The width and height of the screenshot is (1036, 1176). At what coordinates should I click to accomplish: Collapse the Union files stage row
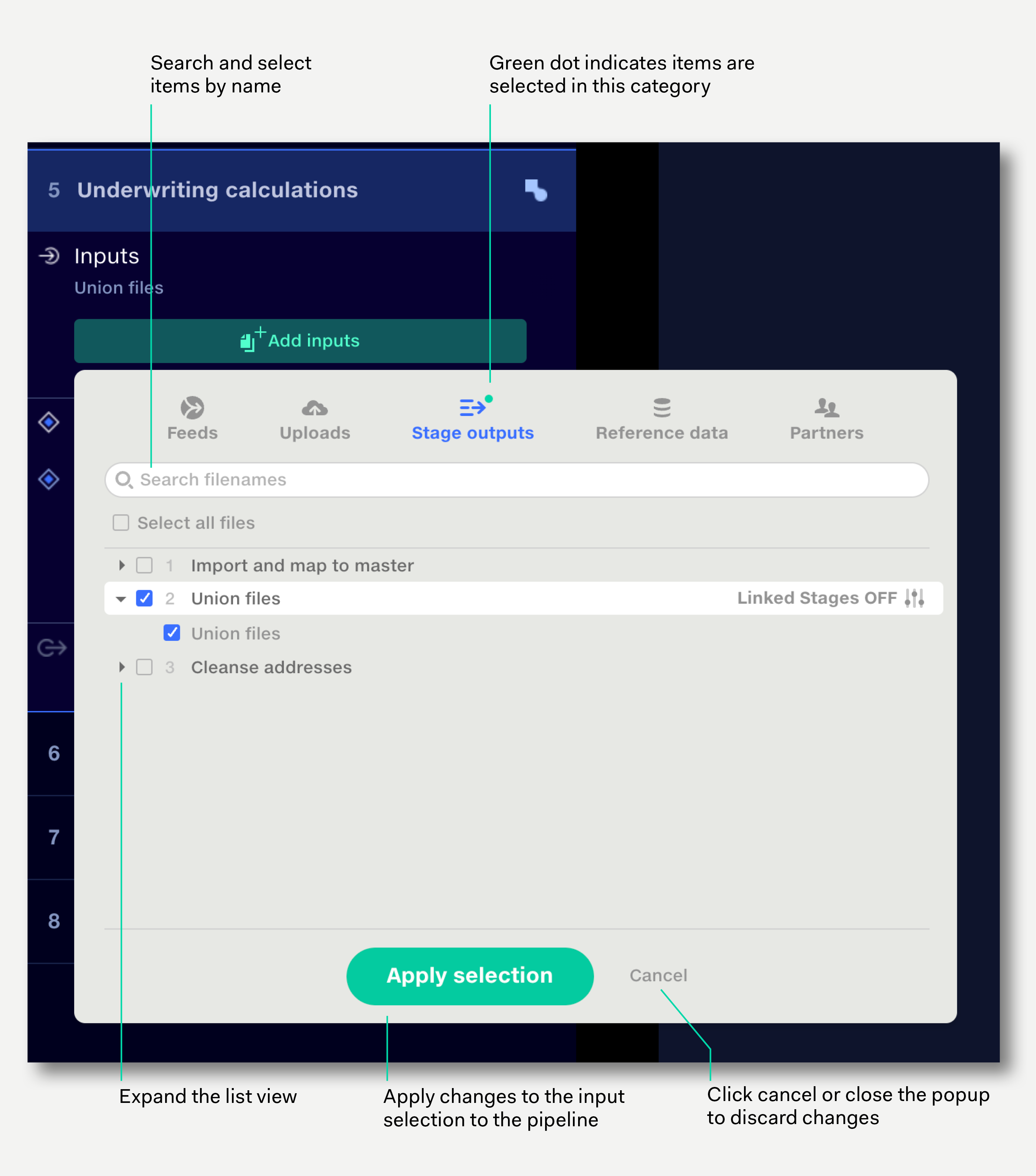(121, 599)
